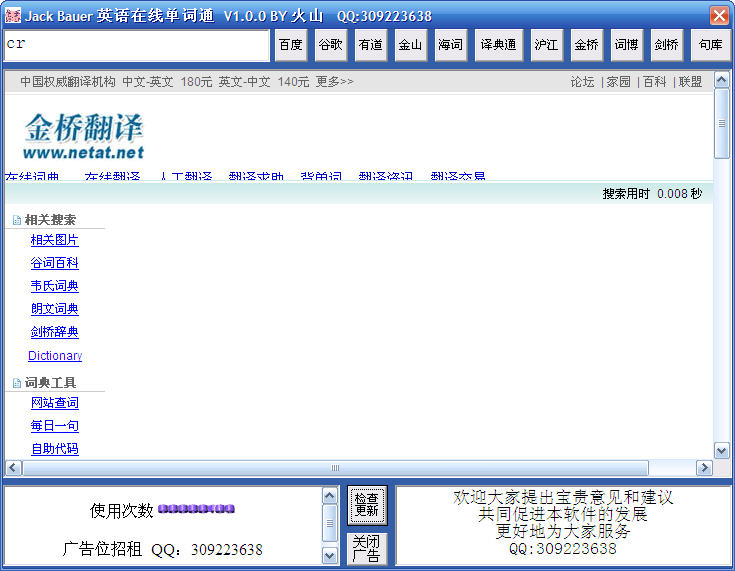Click the 百度 dictionary button
This screenshot has height=571, width=735.
[x=291, y=45]
